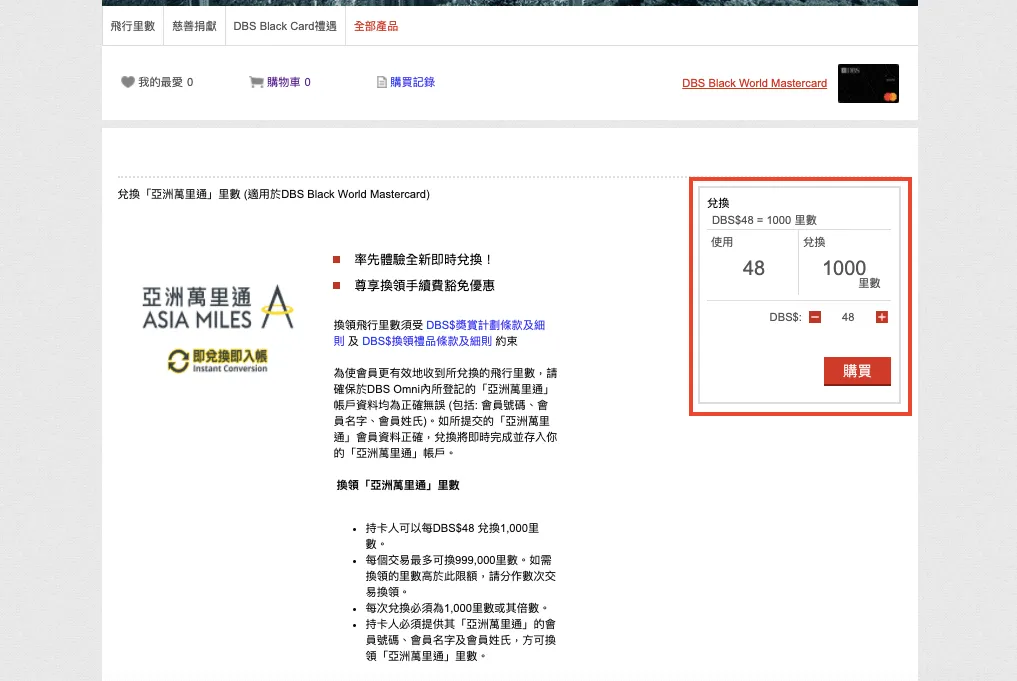
Task: Click the 我的最愛 0 text
Action: point(165,82)
